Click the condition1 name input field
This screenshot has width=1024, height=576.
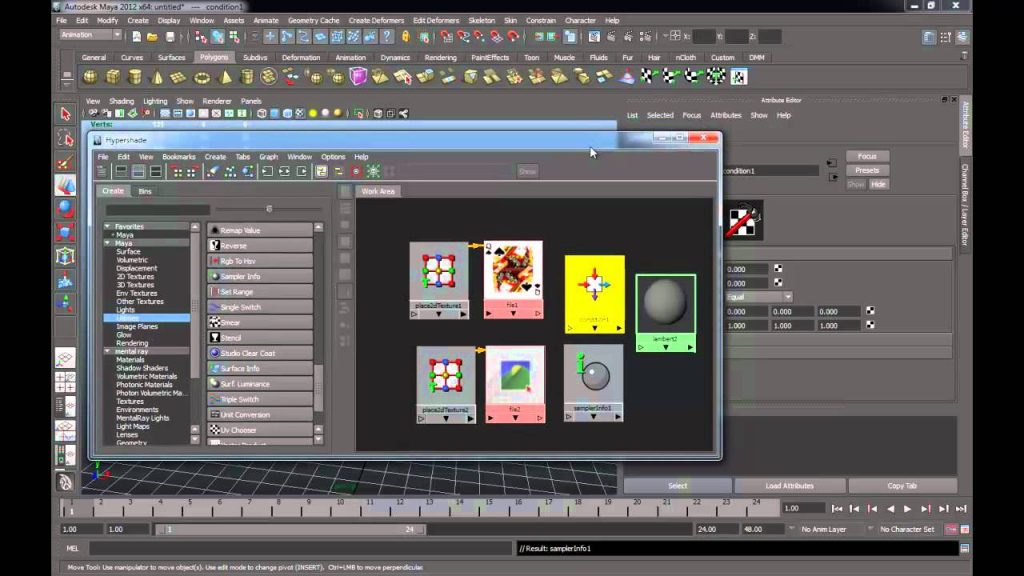click(770, 170)
